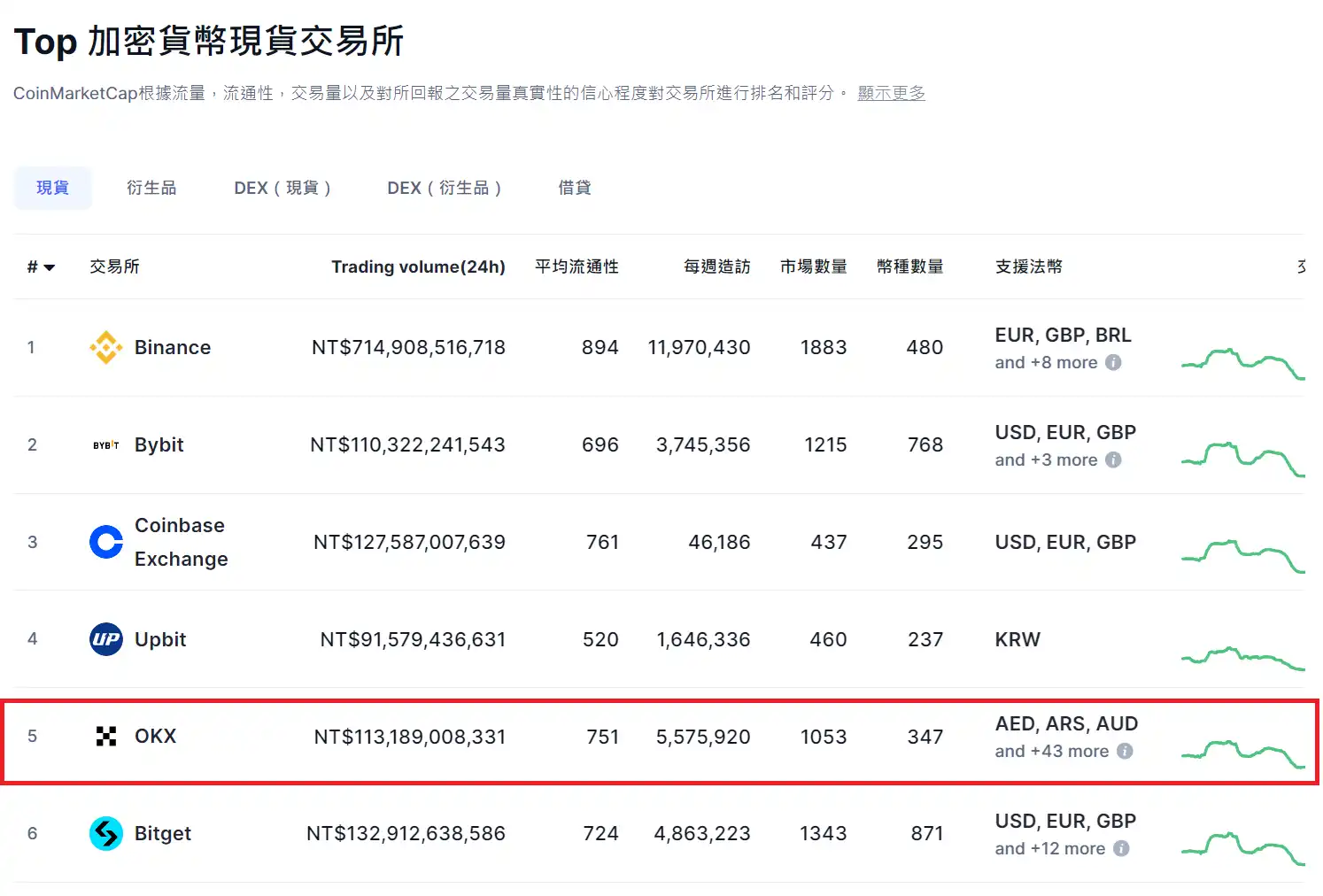The image size is (1323, 896).
Task: Click Bitget volume chart sparkline
Action: pos(1242,848)
